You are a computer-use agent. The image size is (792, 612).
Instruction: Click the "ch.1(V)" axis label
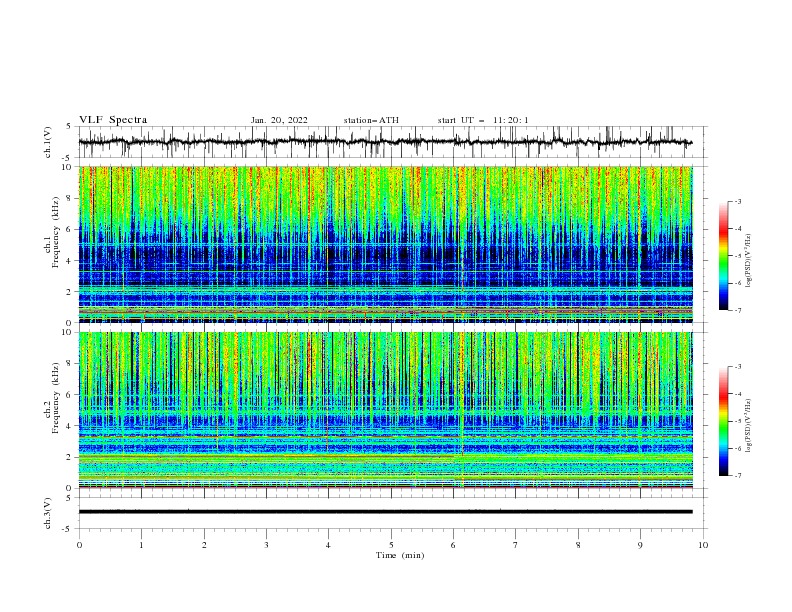[48, 142]
